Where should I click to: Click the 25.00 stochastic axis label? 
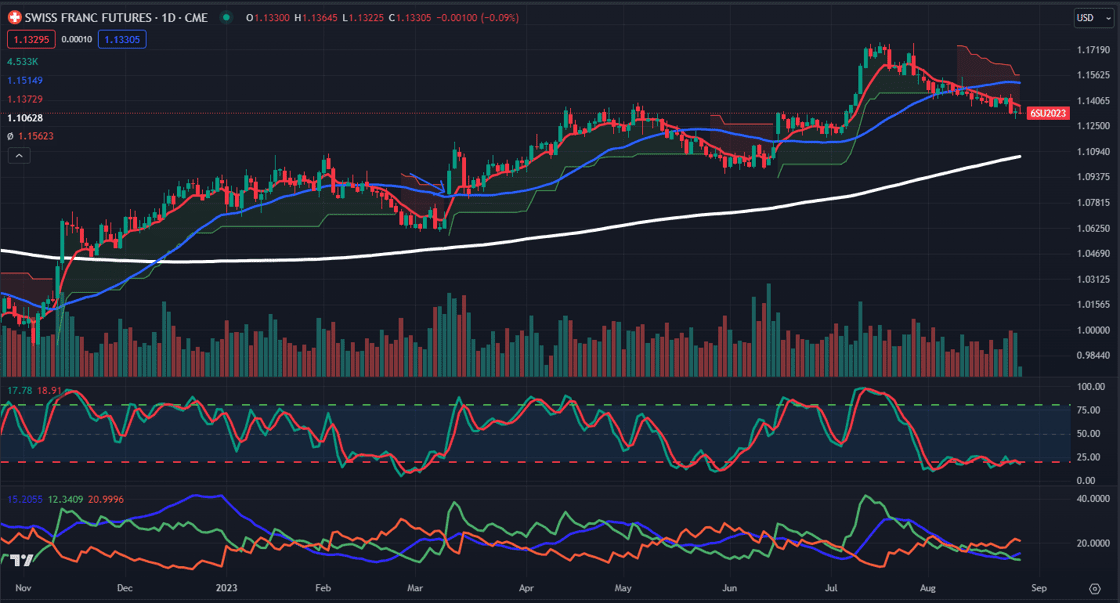point(1088,457)
